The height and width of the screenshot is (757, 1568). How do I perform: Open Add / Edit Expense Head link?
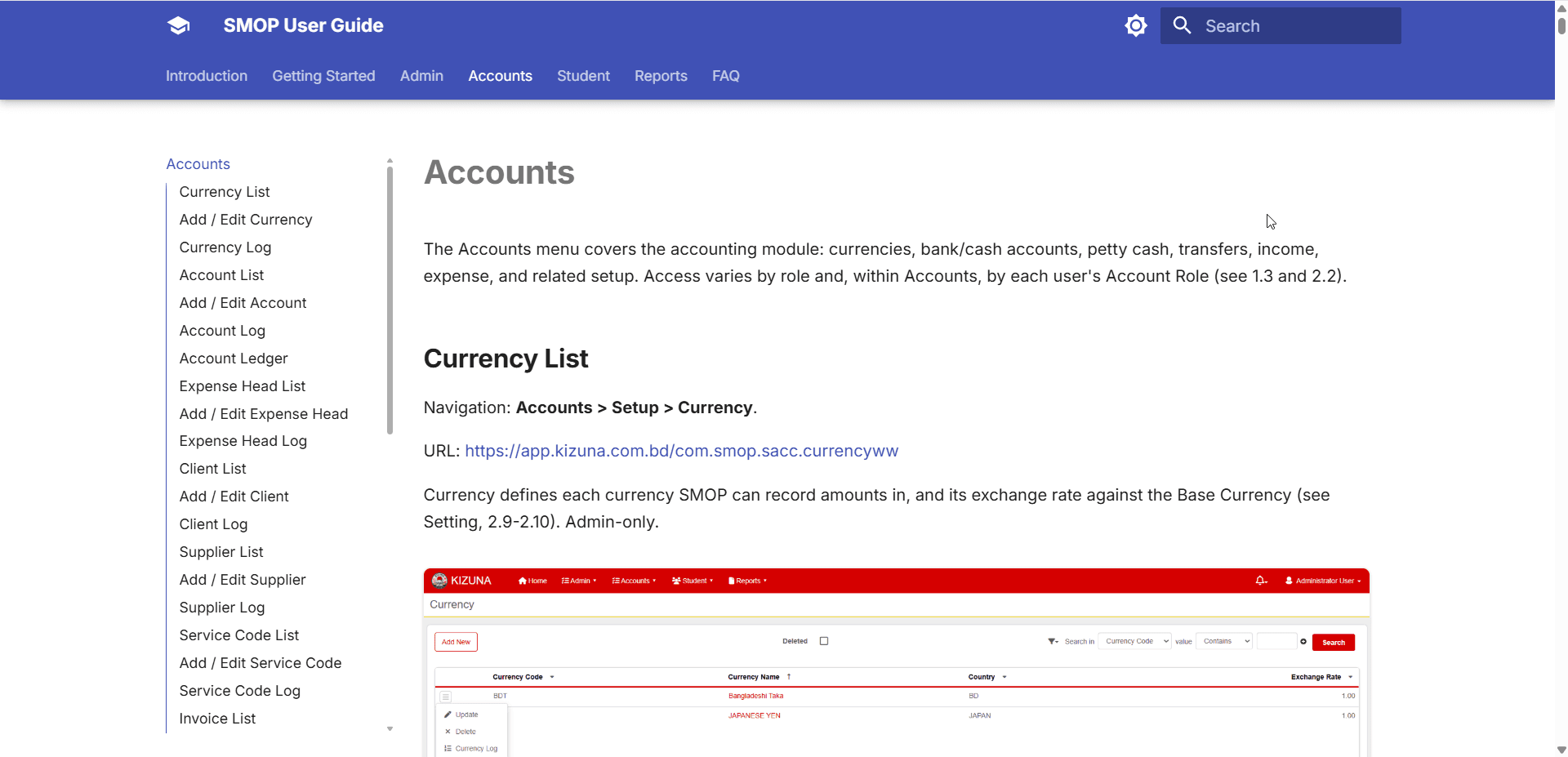pos(264,414)
